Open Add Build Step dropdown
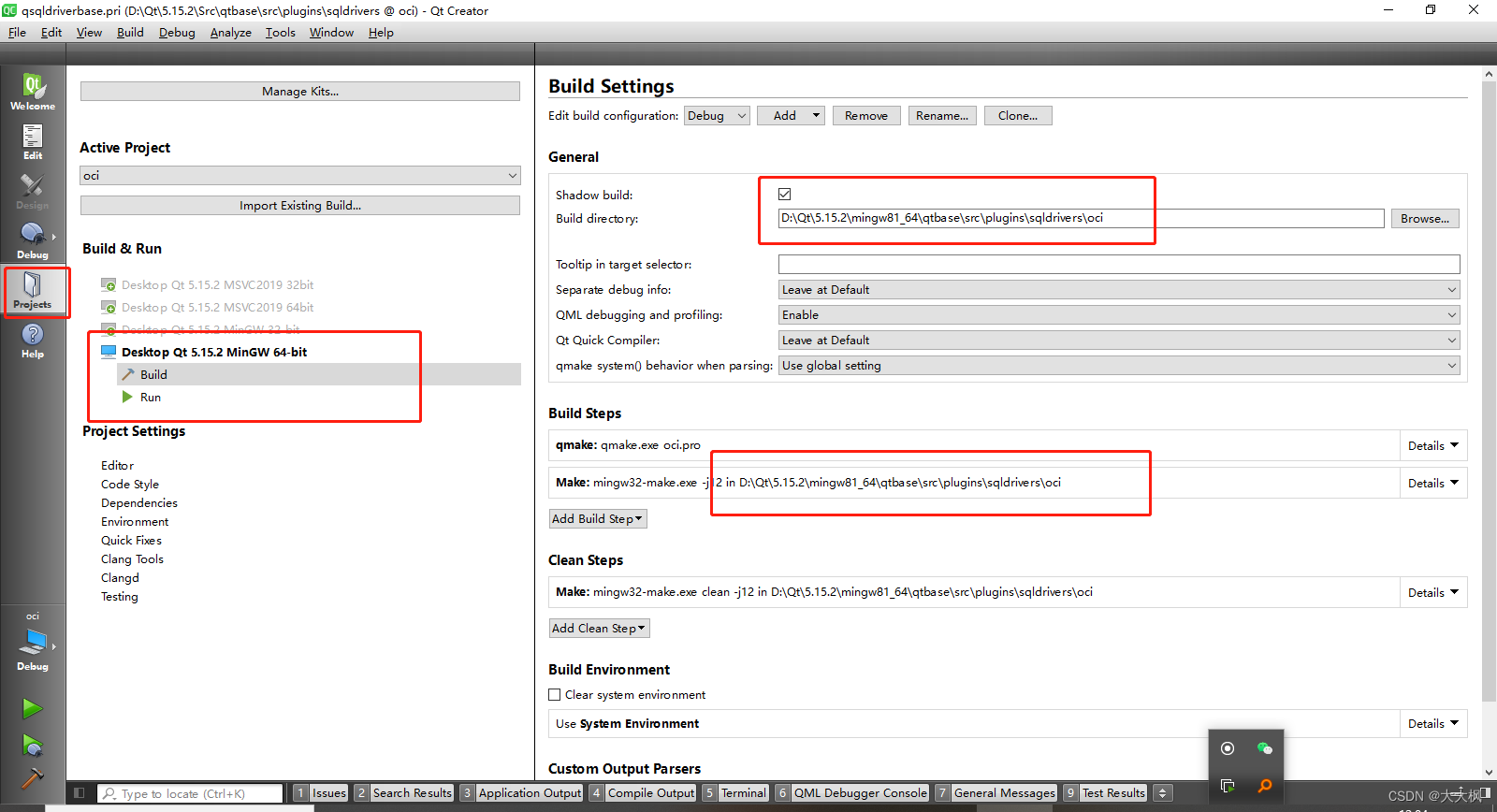 [x=598, y=519]
